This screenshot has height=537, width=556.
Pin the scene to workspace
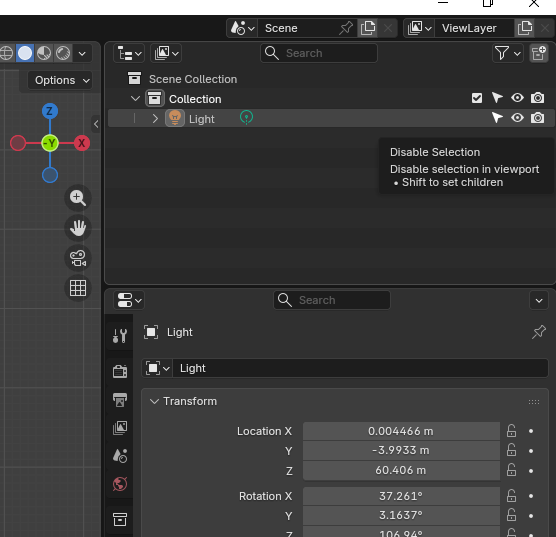(346, 28)
